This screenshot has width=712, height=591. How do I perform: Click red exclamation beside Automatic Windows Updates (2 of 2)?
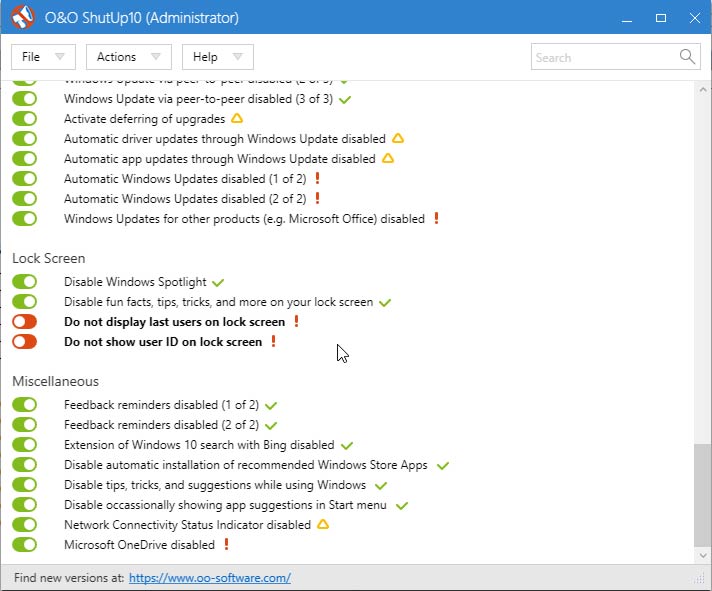[317, 198]
